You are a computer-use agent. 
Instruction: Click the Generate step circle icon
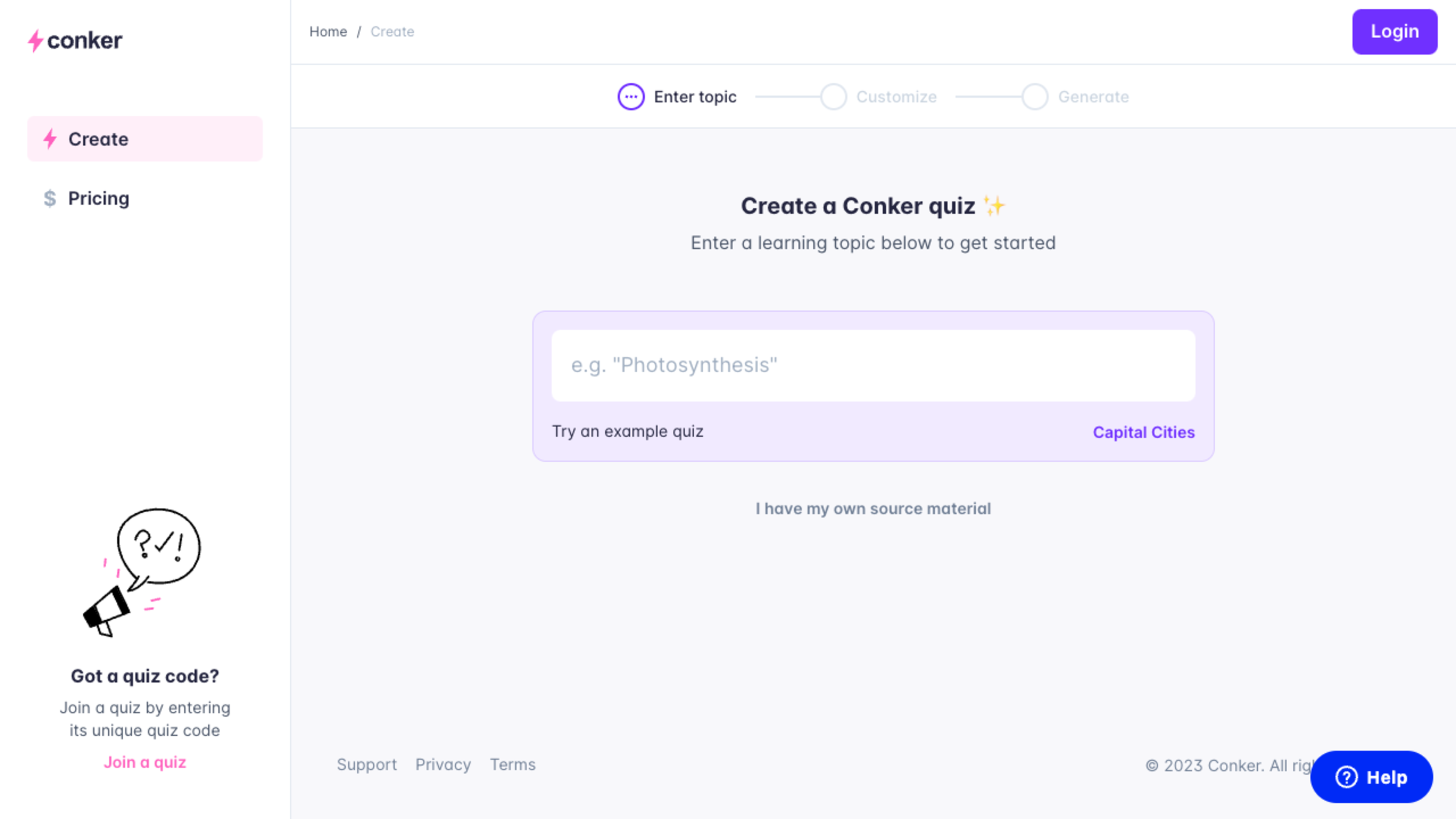[1035, 96]
